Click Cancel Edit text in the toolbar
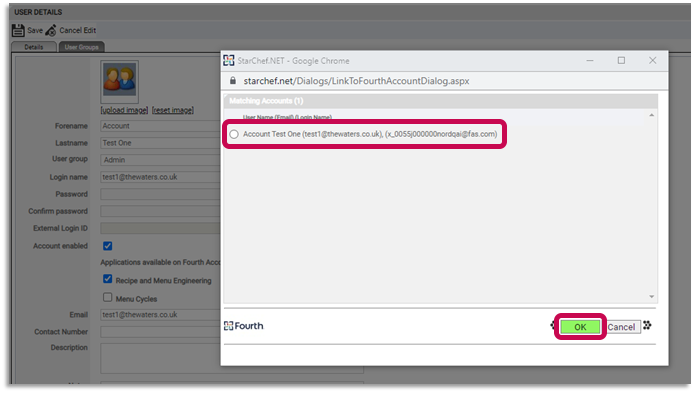Image resolution: width=694 pixels, height=393 pixels. click(77, 31)
